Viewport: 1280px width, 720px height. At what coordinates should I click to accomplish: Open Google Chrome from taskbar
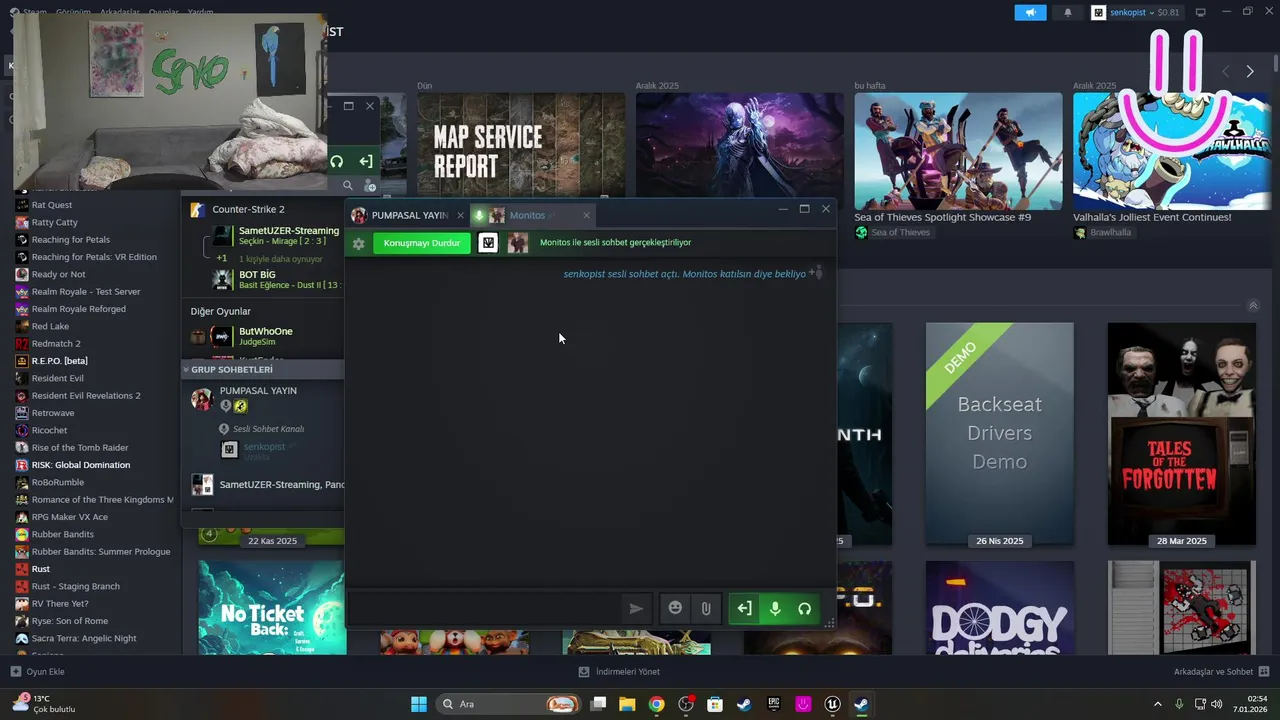pyautogui.click(x=656, y=704)
